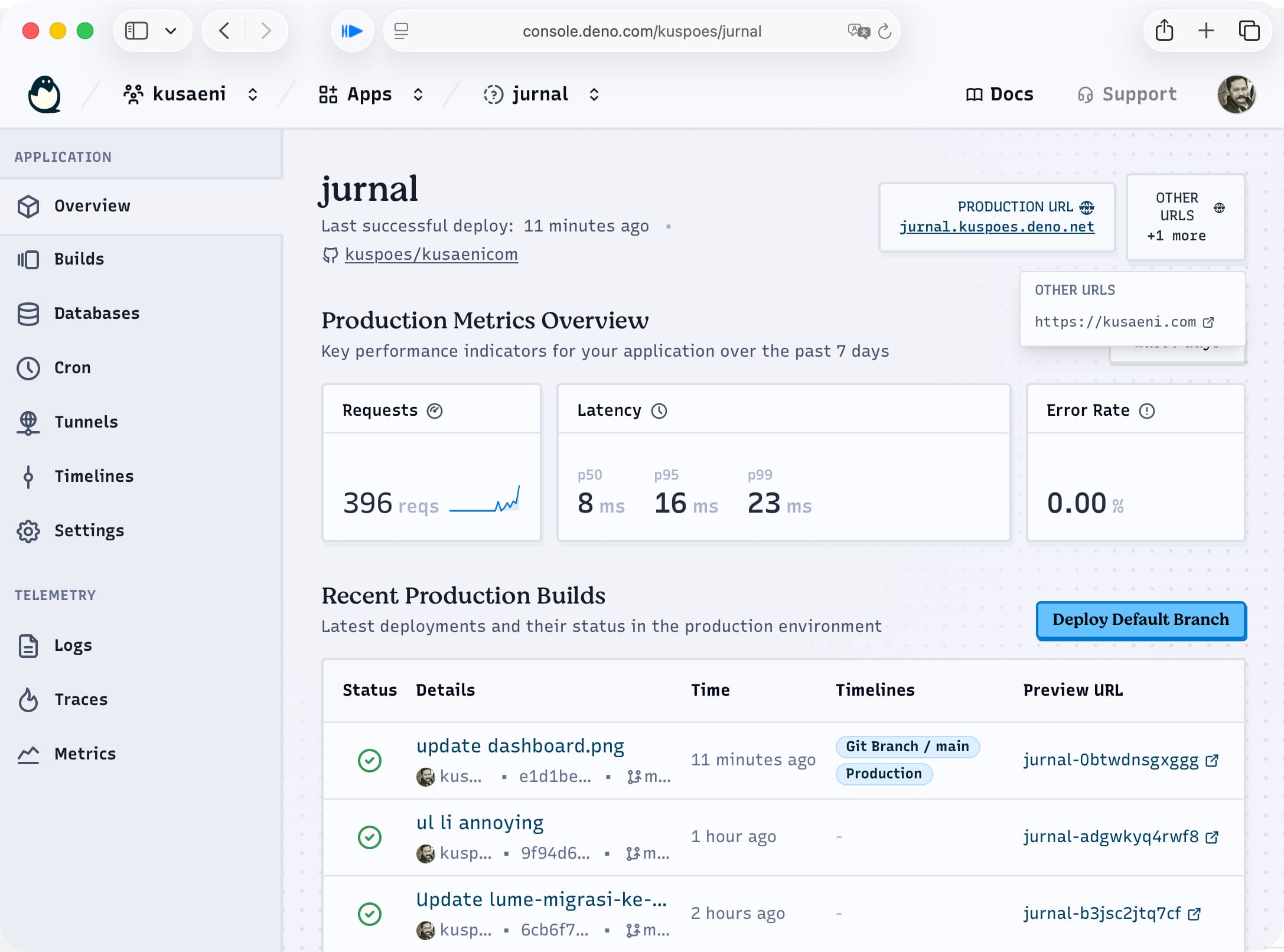1284x952 pixels.
Task: Open the update dashboard.png build
Action: click(x=520, y=746)
